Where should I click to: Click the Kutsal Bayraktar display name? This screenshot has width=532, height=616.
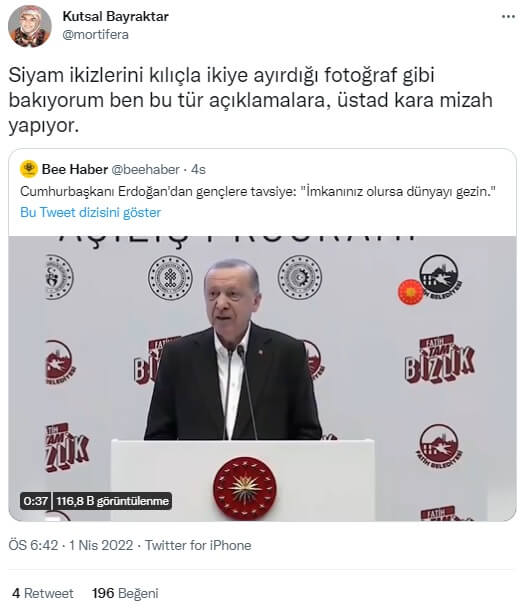116,16
